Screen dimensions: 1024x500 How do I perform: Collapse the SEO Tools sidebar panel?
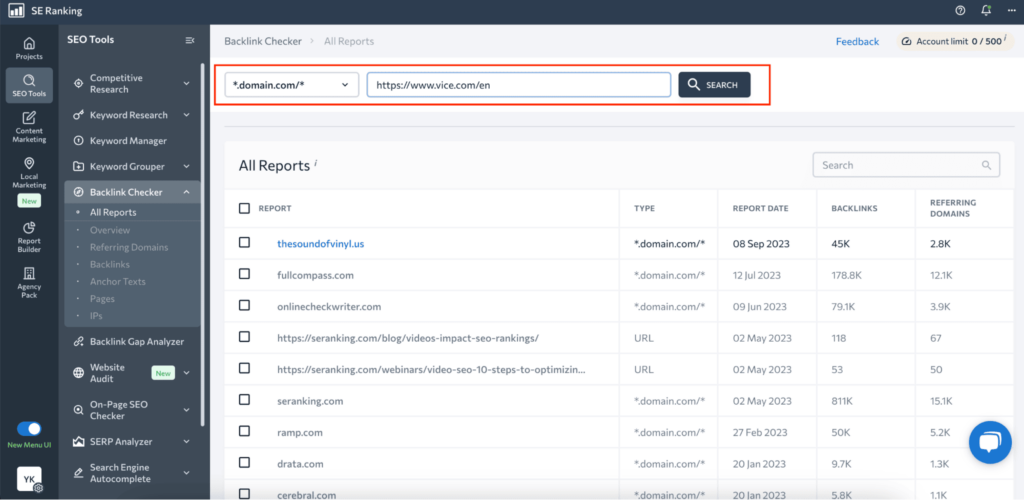[x=190, y=40]
